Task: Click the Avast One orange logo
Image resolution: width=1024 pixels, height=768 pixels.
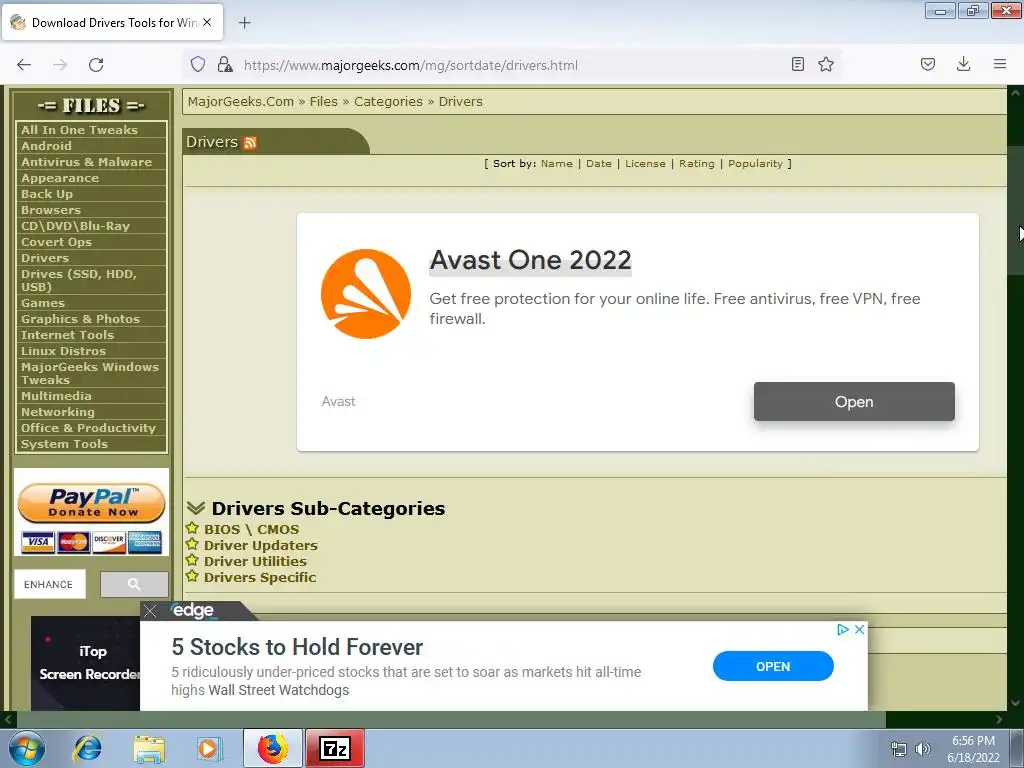Action: pyautogui.click(x=366, y=294)
